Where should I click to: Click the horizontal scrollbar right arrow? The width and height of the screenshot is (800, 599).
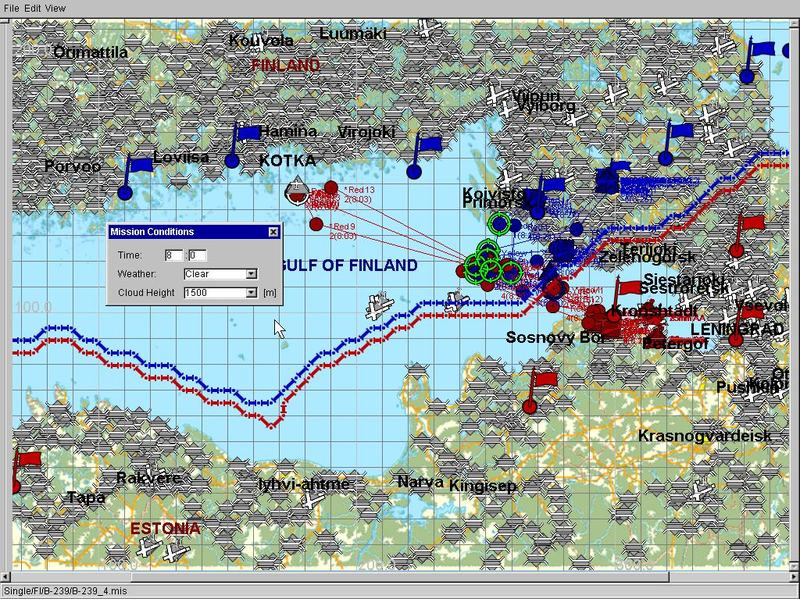pyautogui.click(x=794, y=577)
